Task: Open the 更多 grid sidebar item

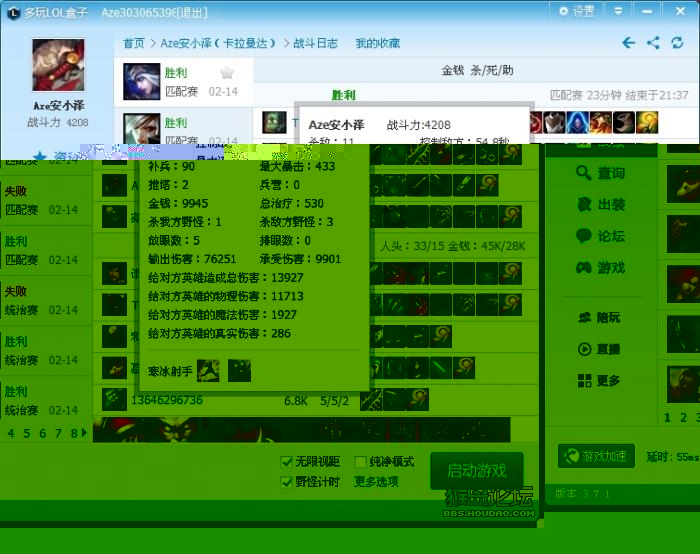Action: click(599, 380)
